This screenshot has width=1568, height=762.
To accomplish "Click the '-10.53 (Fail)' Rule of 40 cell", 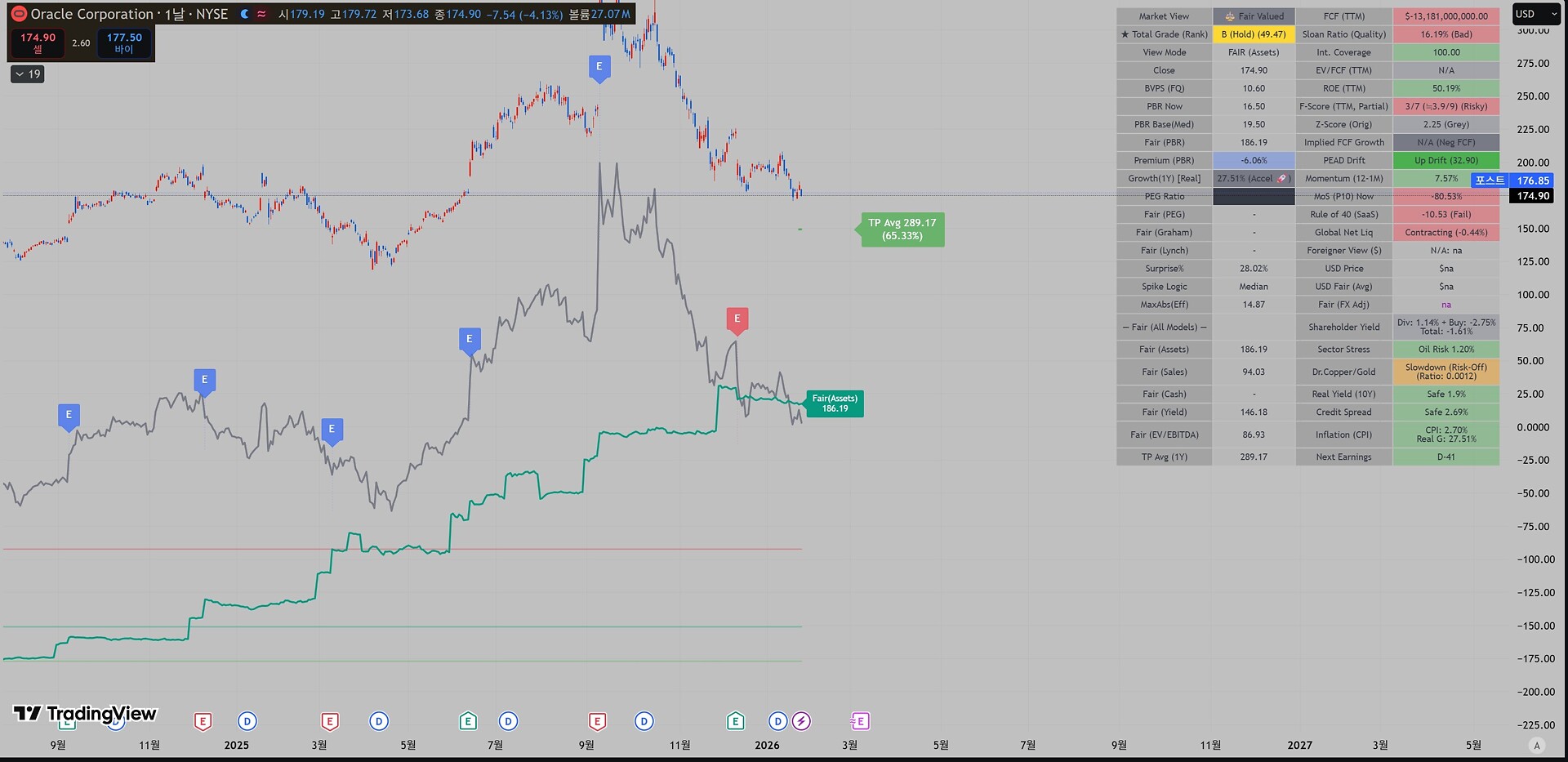I will pos(1446,214).
